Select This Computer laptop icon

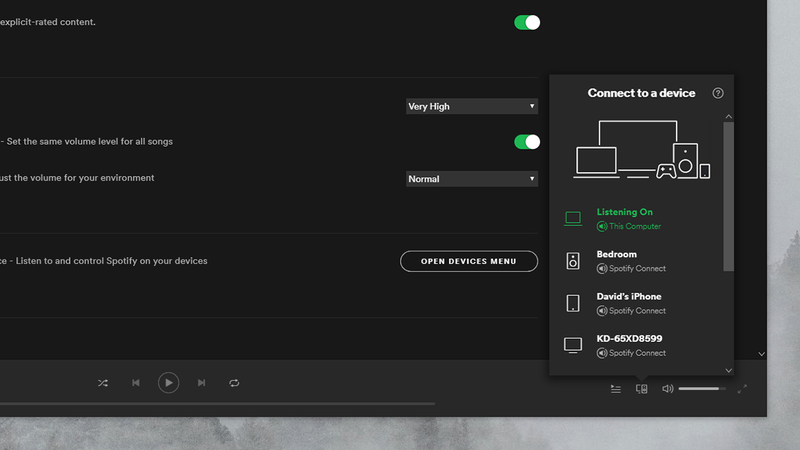(x=573, y=218)
